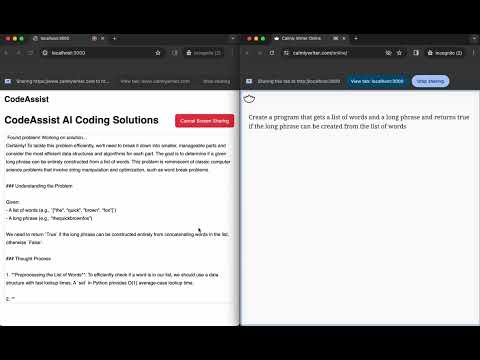This screenshot has height=360, width=480.
Task: Click site info icon beside calmlywriter URL
Action: [x=286, y=53]
